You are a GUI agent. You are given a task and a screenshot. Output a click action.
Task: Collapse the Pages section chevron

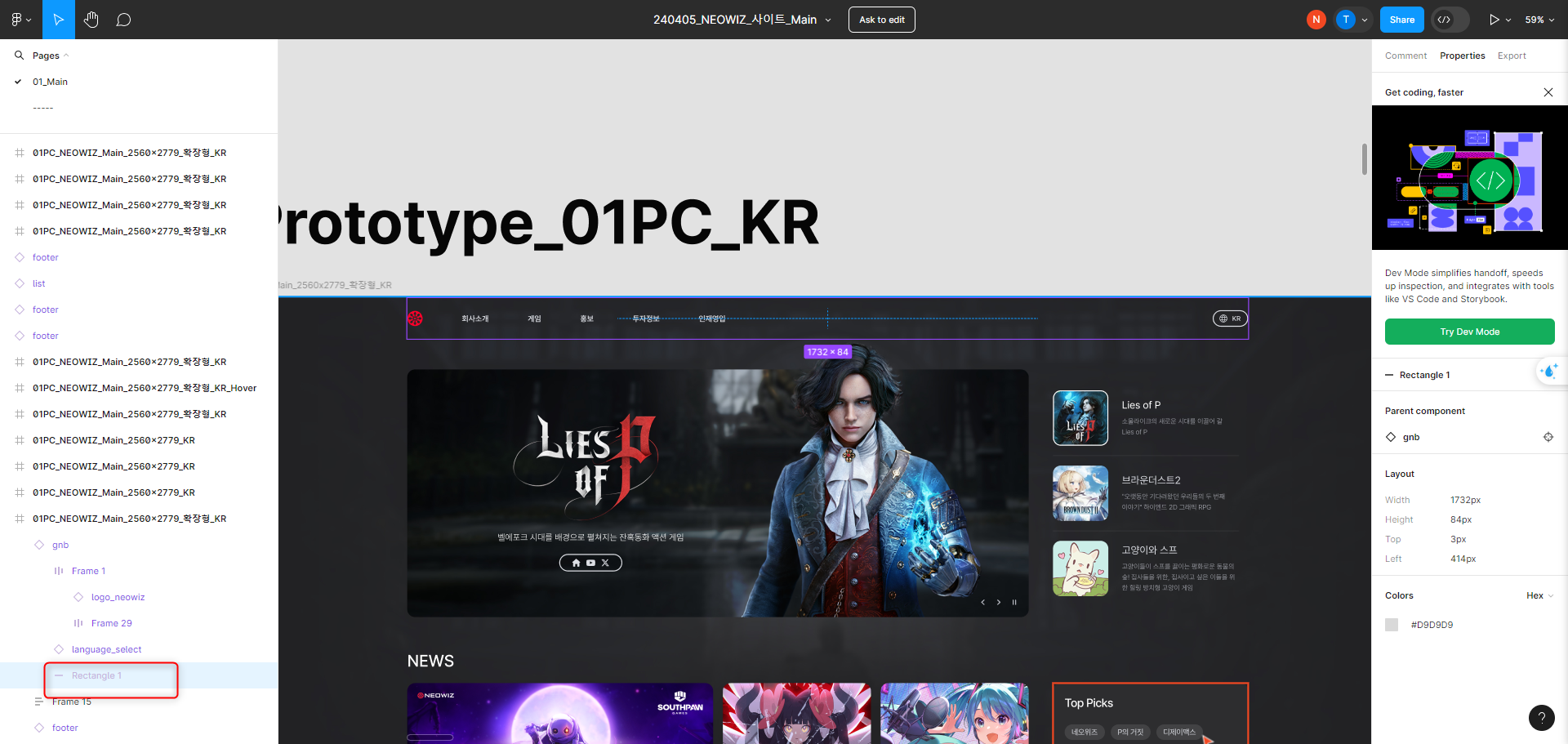[x=66, y=56]
